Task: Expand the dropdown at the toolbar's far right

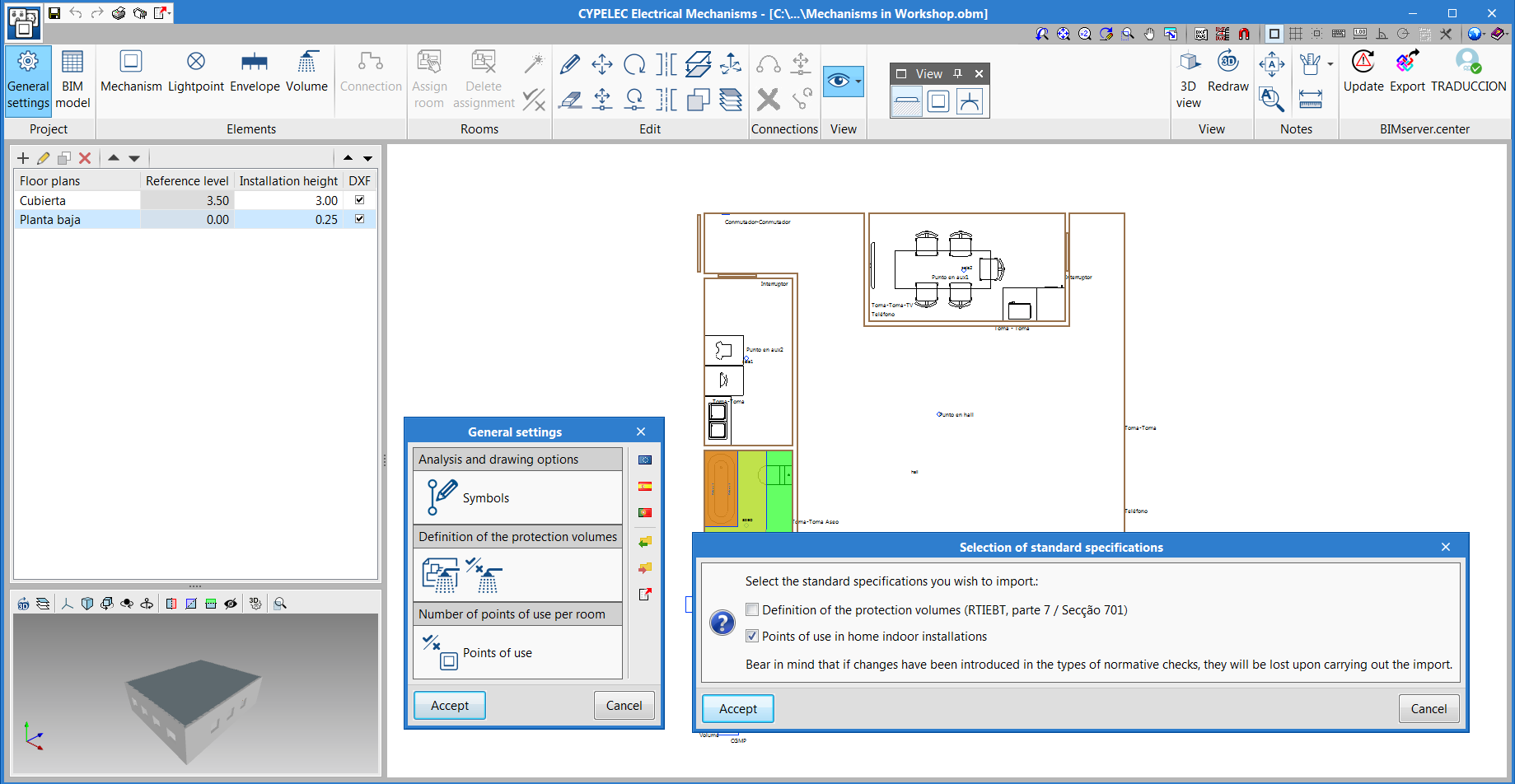Action: pos(1506,34)
